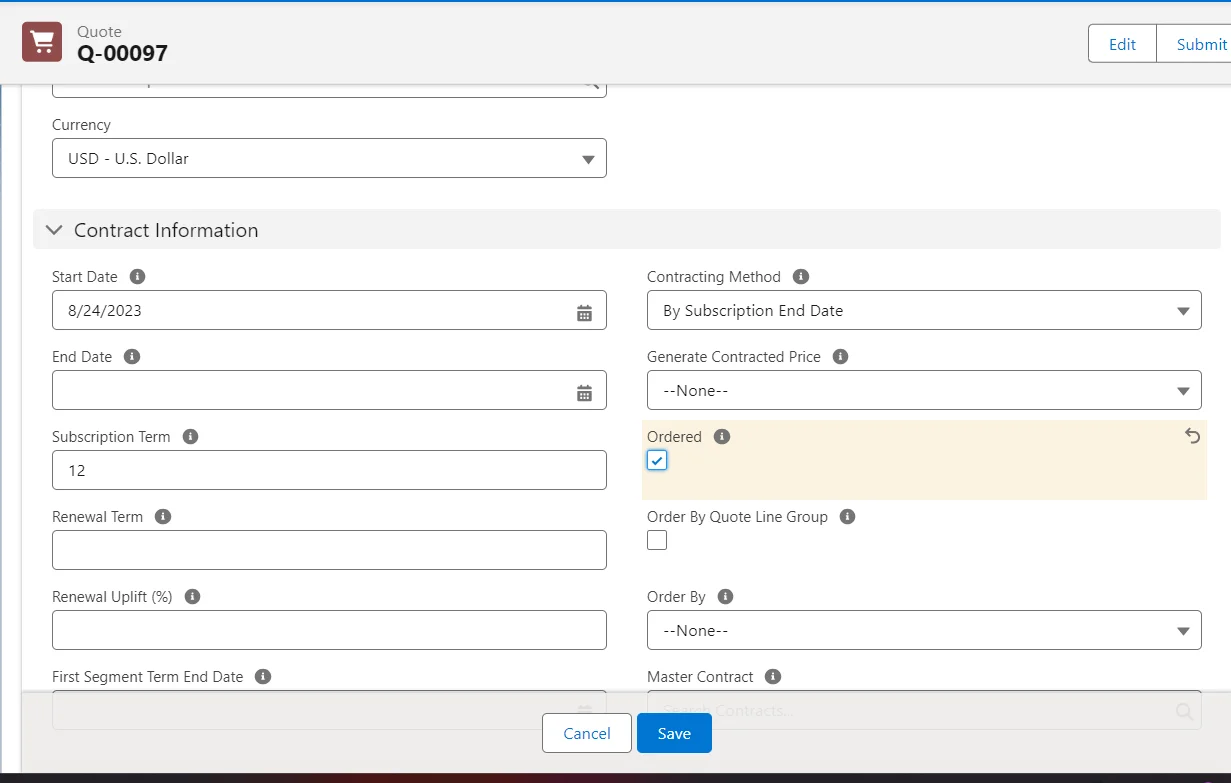This screenshot has height=783, width=1231.
Task: Click the Renewal Term info icon
Action: (161, 516)
